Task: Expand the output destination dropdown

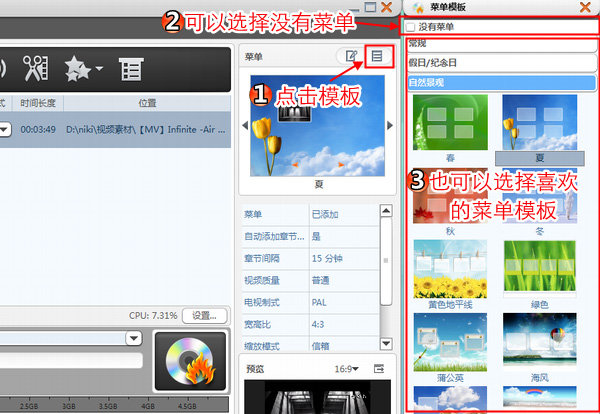Action: 132,339
